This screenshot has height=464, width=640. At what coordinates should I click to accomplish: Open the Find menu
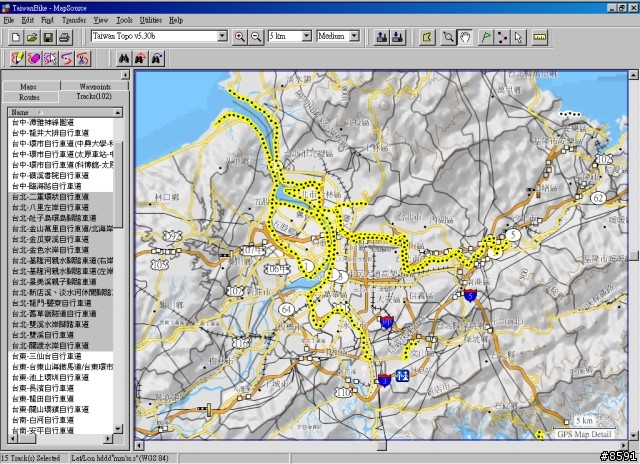click(47, 20)
